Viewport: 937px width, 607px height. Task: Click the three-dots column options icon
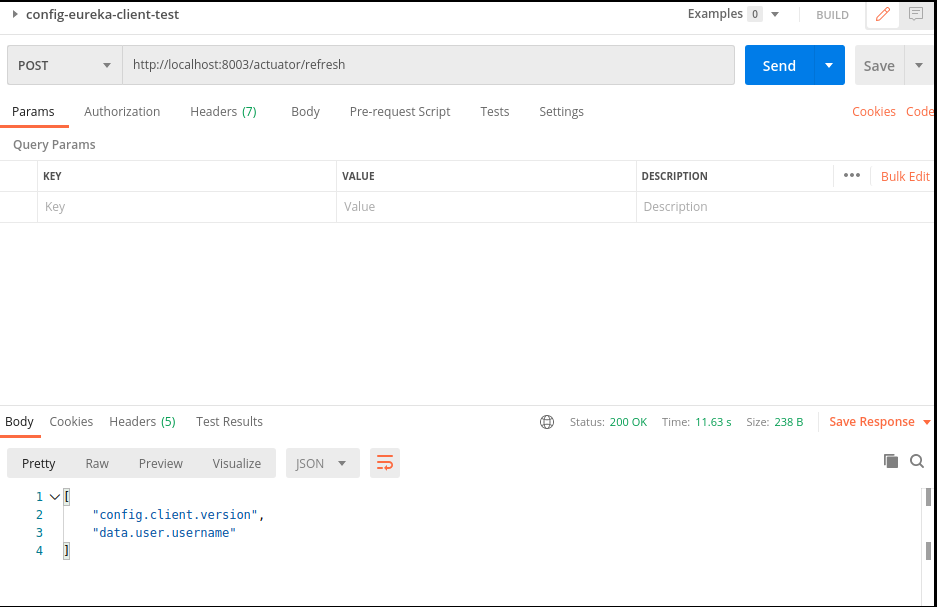click(x=852, y=176)
